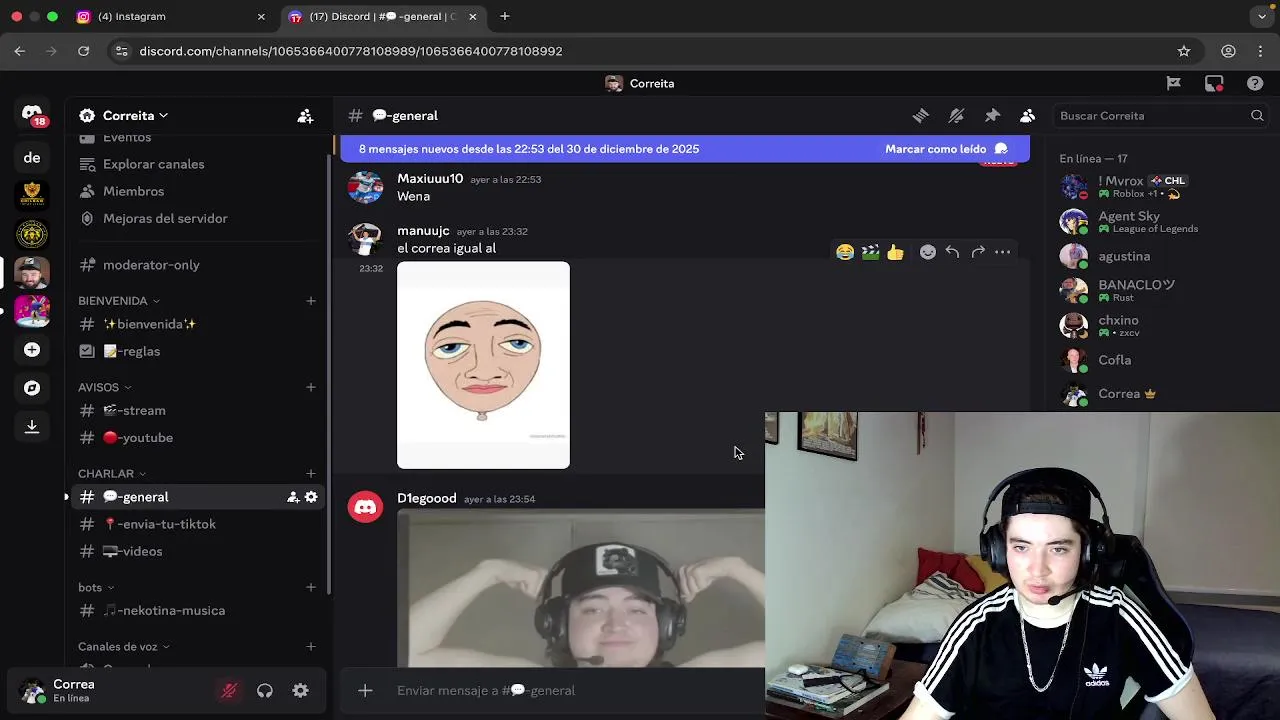Click Download apps icon in server bar
Screen dimensions: 1280x720
pos(32,426)
